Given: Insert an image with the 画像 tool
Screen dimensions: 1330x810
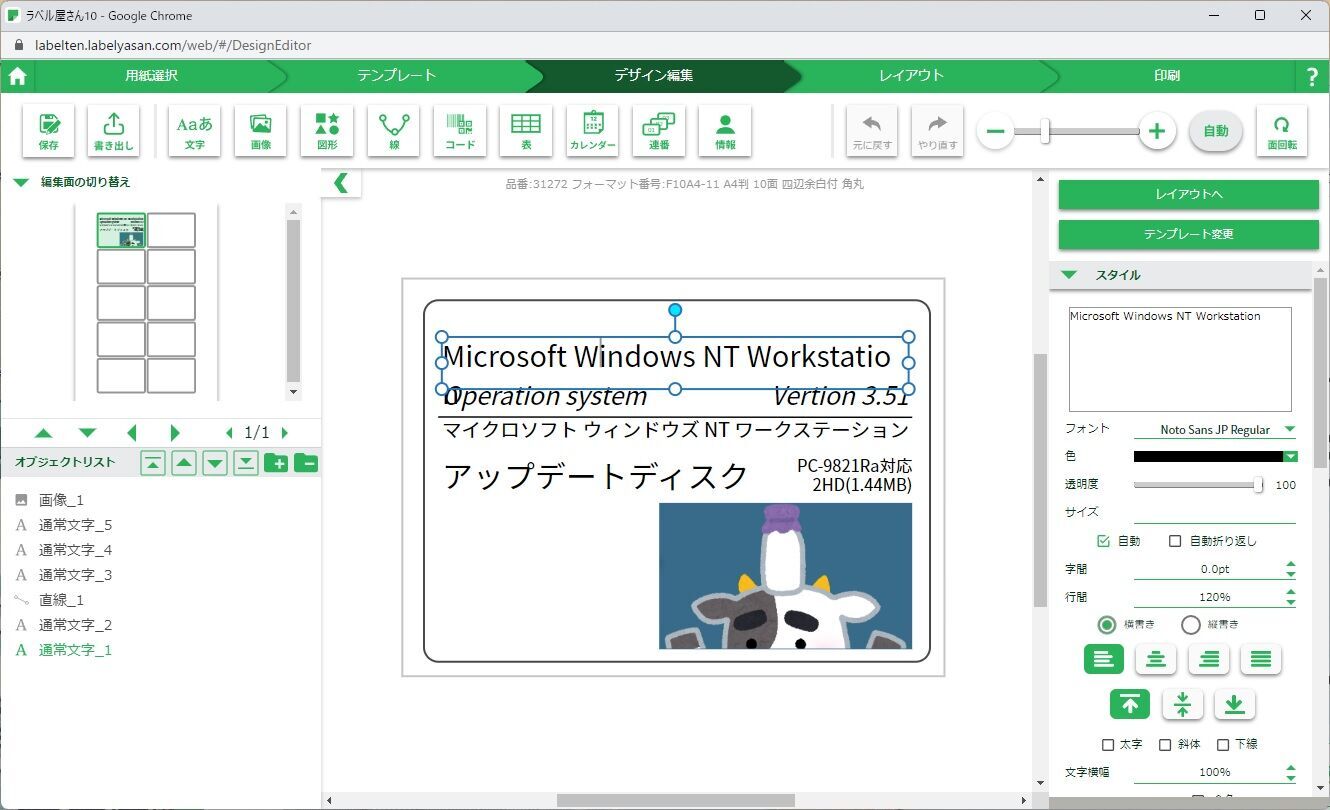Looking at the screenshot, I should 261,131.
